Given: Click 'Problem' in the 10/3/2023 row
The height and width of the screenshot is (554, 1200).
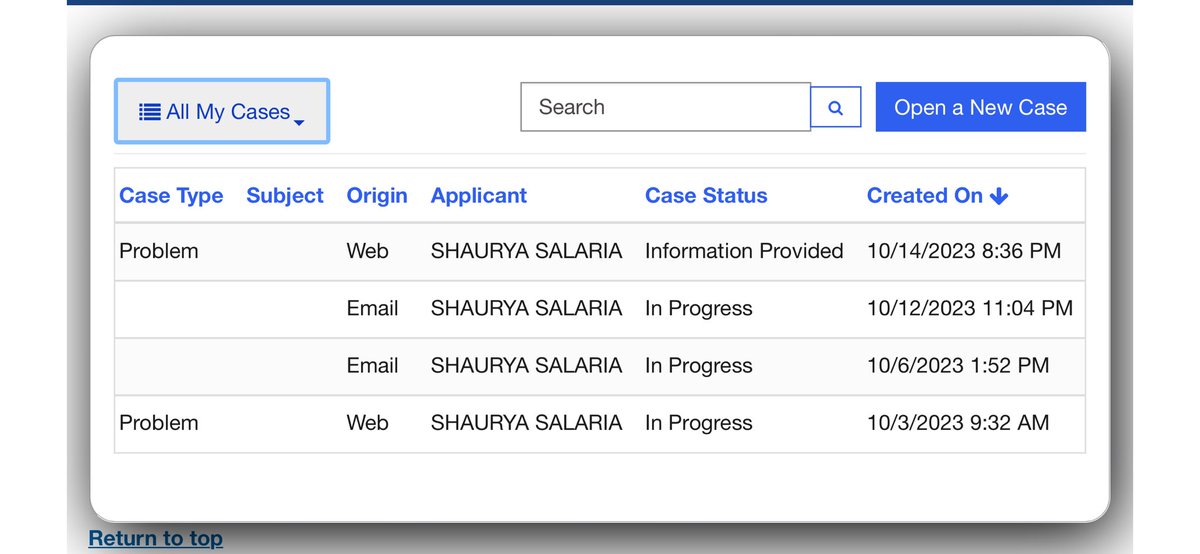Looking at the screenshot, I should (x=159, y=423).
